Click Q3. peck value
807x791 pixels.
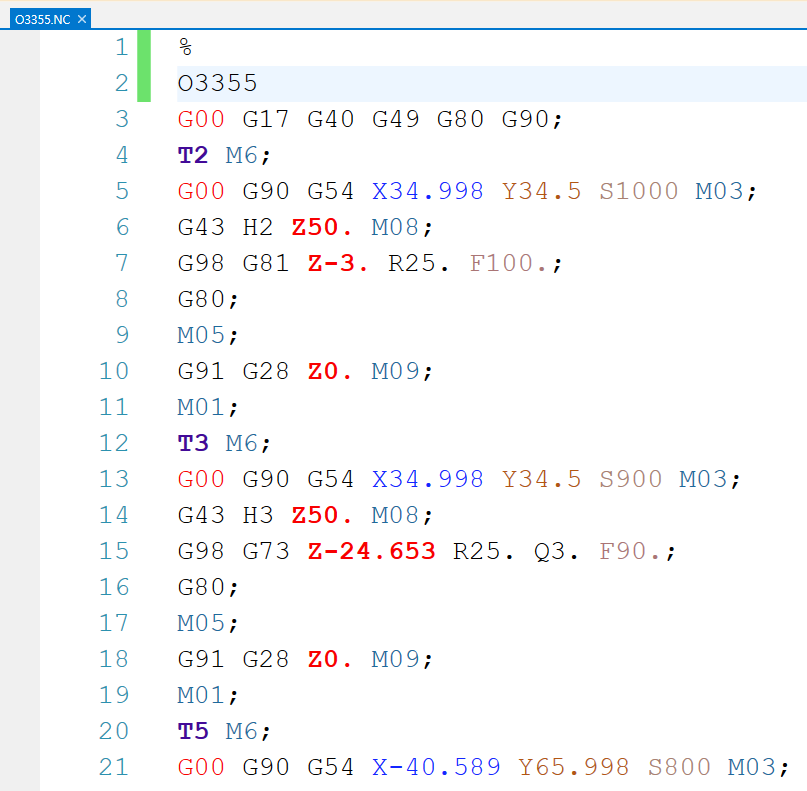(x=556, y=552)
